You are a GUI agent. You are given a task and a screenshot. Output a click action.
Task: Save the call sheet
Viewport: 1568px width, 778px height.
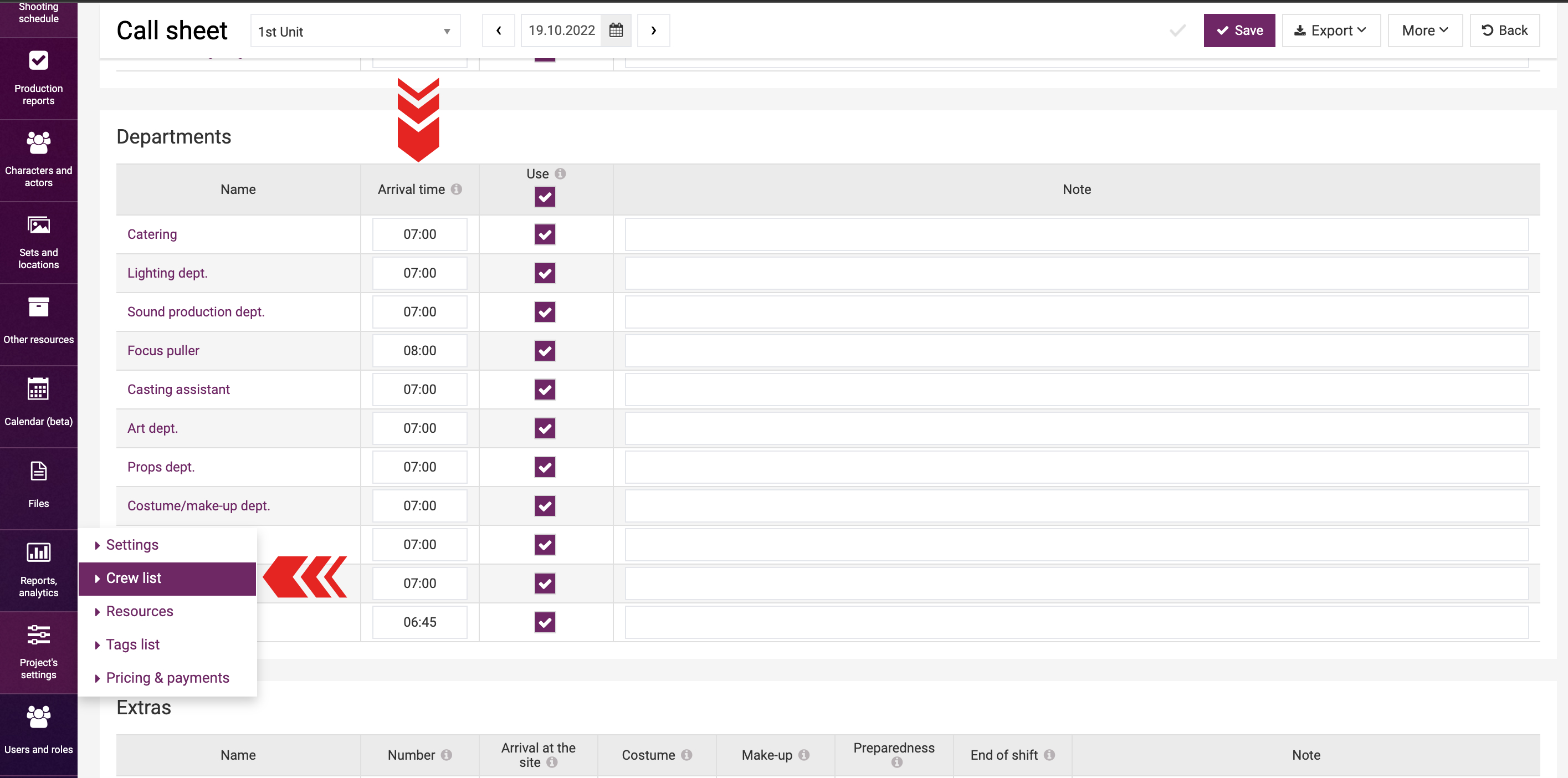pyautogui.click(x=1239, y=30)
